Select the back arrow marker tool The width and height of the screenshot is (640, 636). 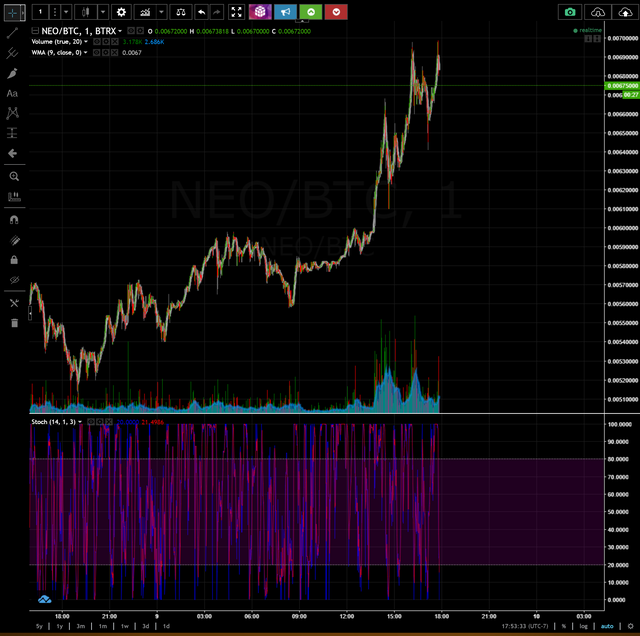(13, 153)
